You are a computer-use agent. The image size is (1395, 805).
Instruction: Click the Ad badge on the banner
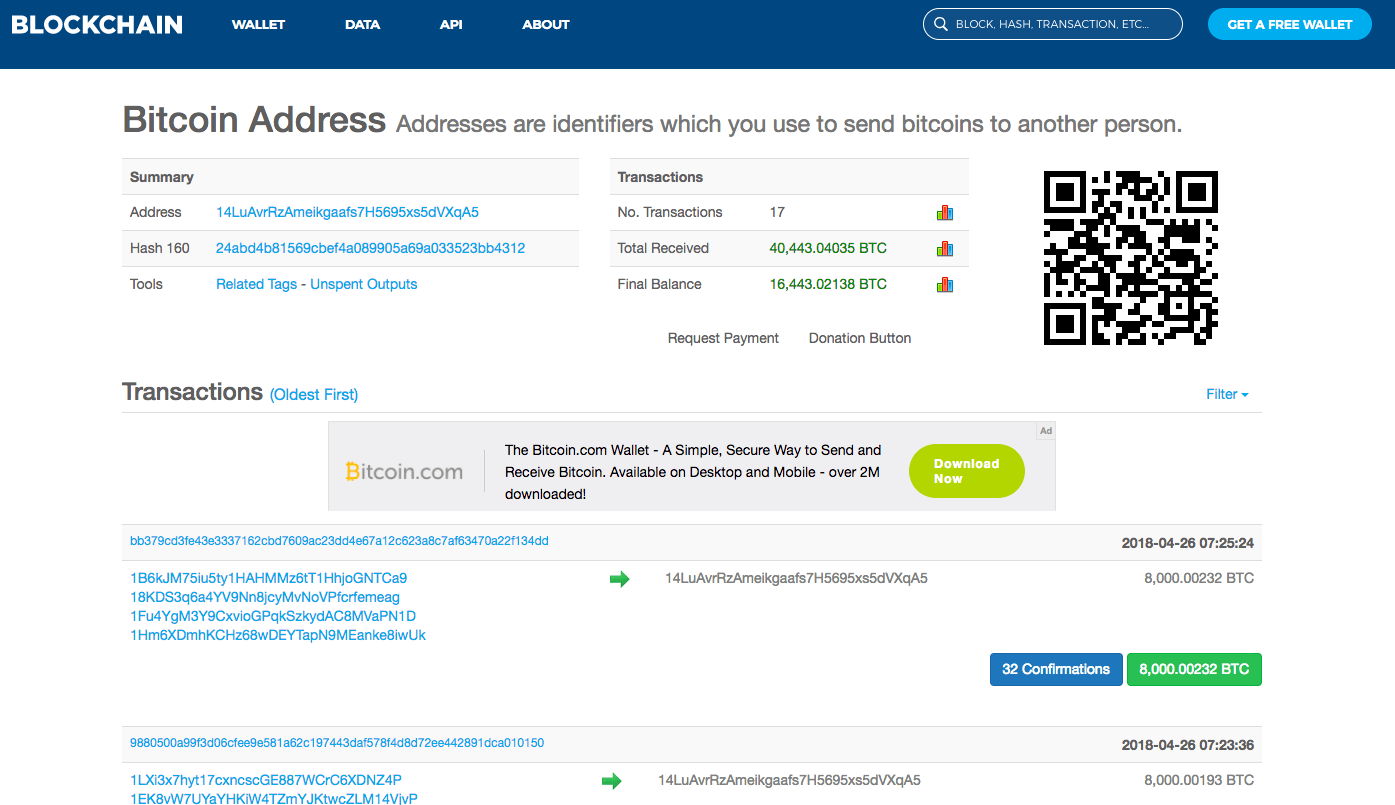[1046, 431]
